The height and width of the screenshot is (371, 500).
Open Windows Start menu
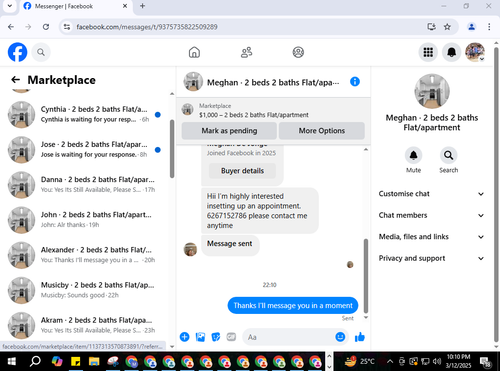12,361
